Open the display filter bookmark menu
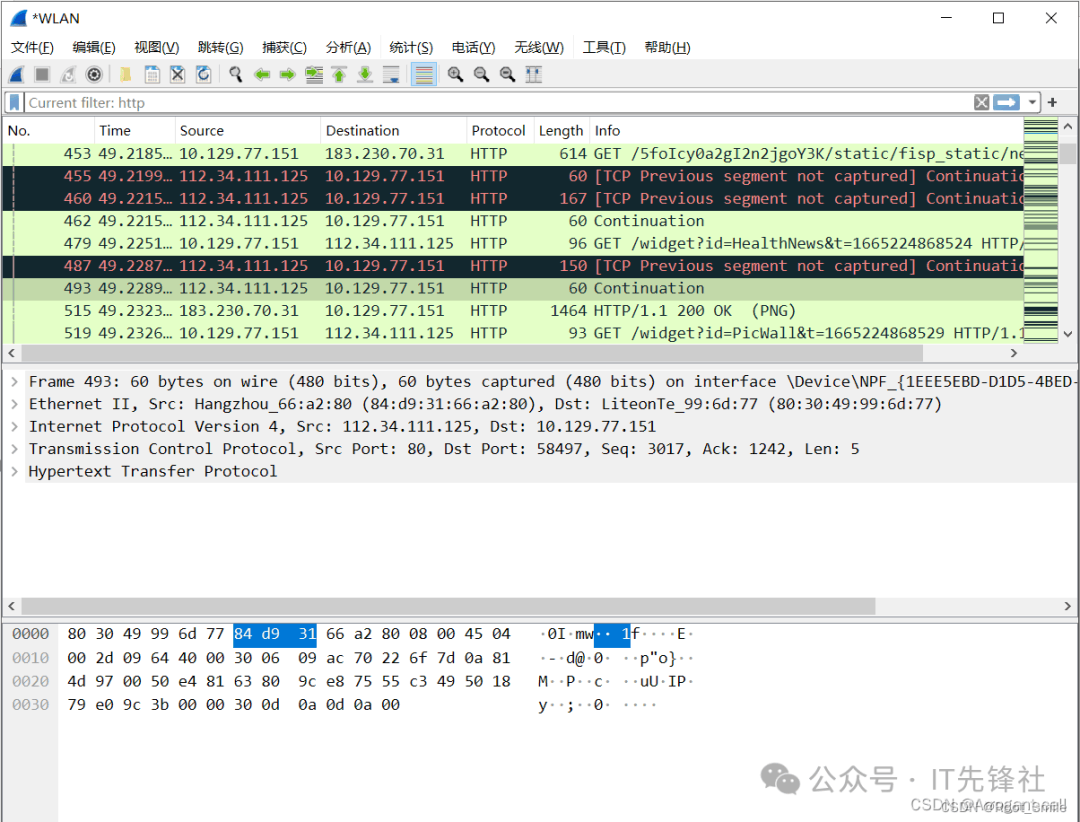The width and height of the screenshot is (1080, 822). click(14, 102)
